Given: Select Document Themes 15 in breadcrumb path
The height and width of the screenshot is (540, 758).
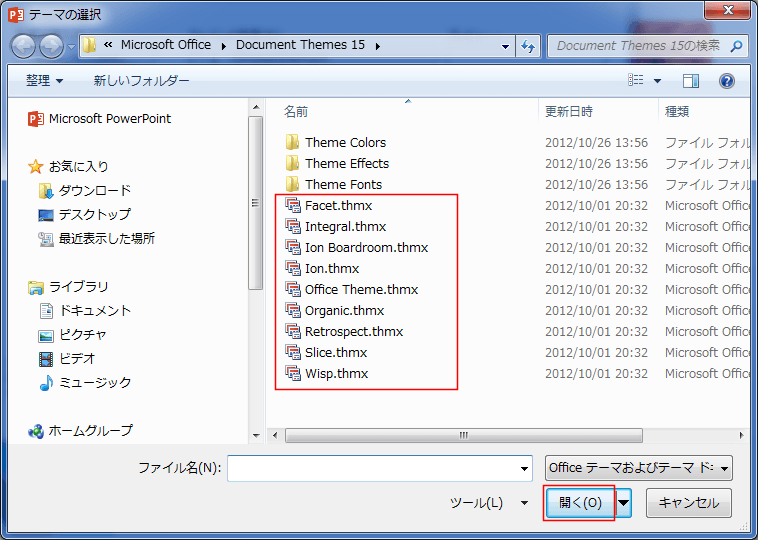Looking at the screenshot, I should click(300, 45).
